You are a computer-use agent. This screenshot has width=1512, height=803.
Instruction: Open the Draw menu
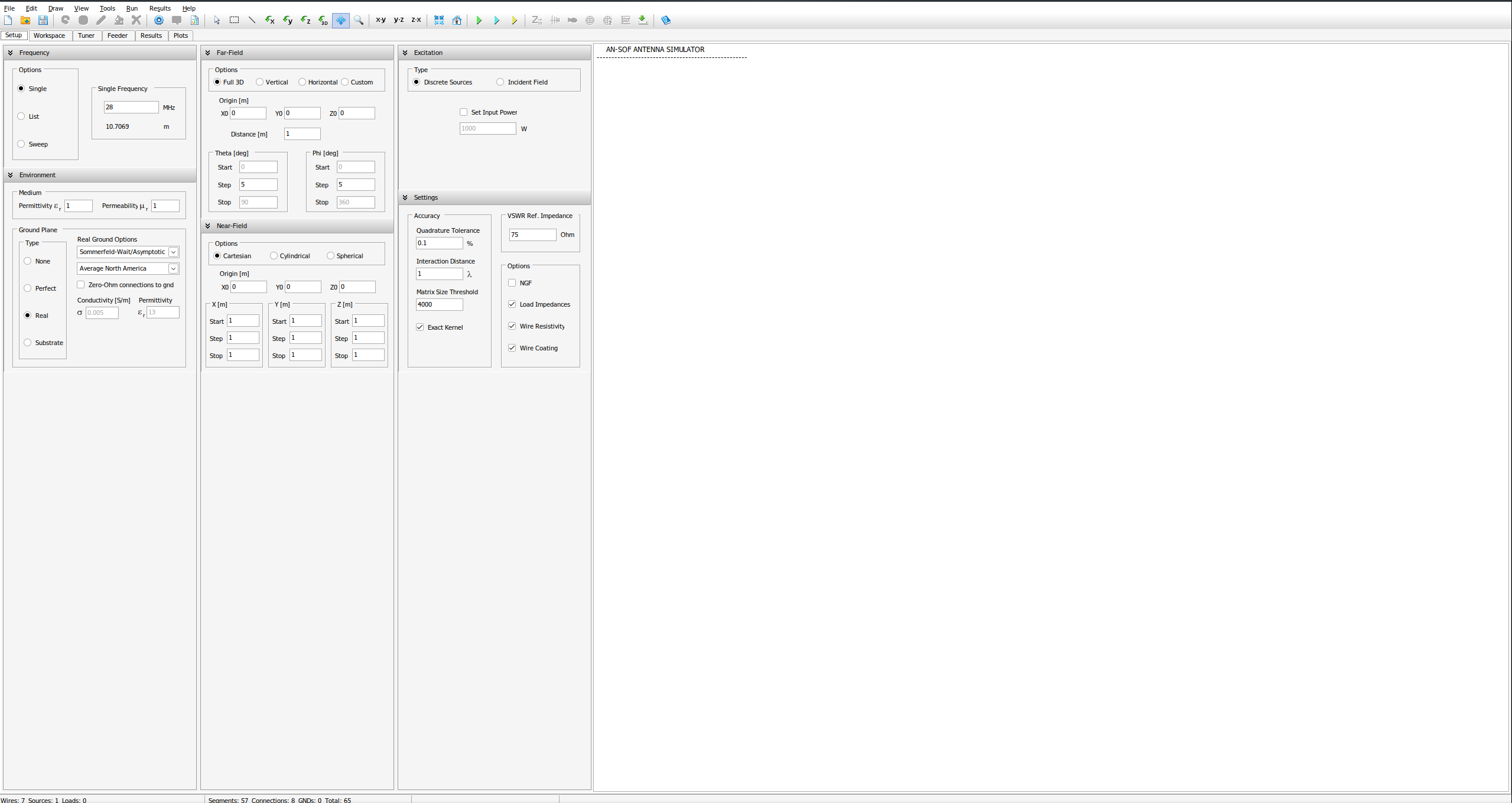(x=56, y=8)
